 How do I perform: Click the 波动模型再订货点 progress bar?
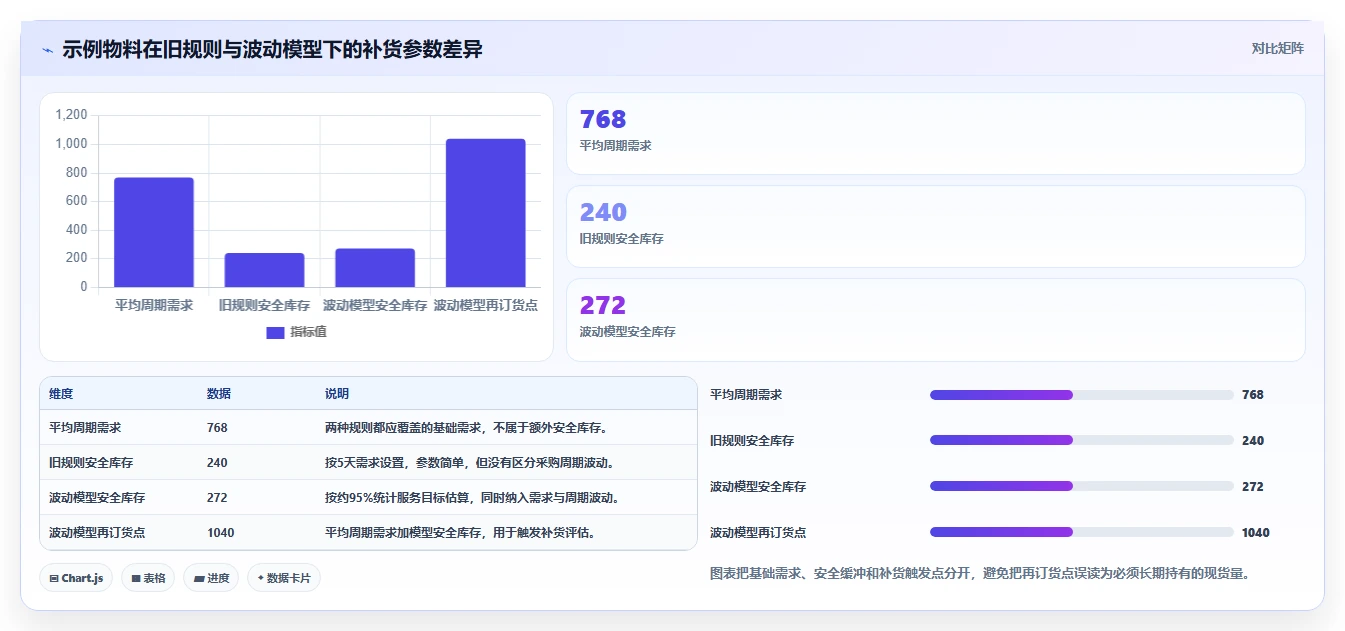point(1081,532)
